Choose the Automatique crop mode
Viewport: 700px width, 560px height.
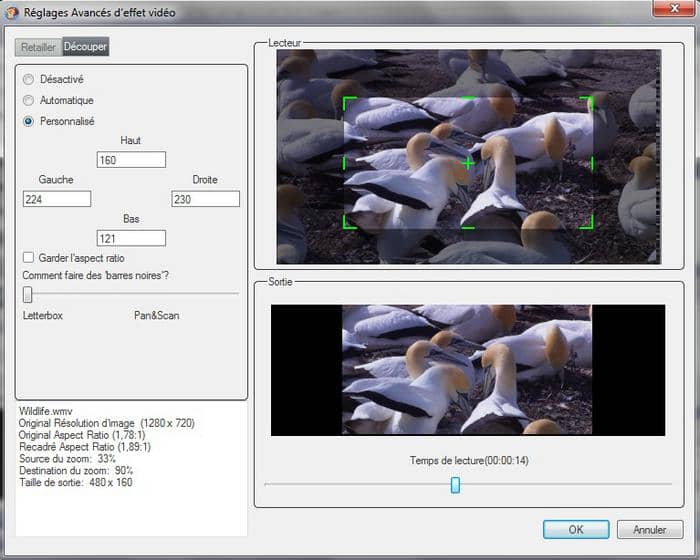pos(29,100)
